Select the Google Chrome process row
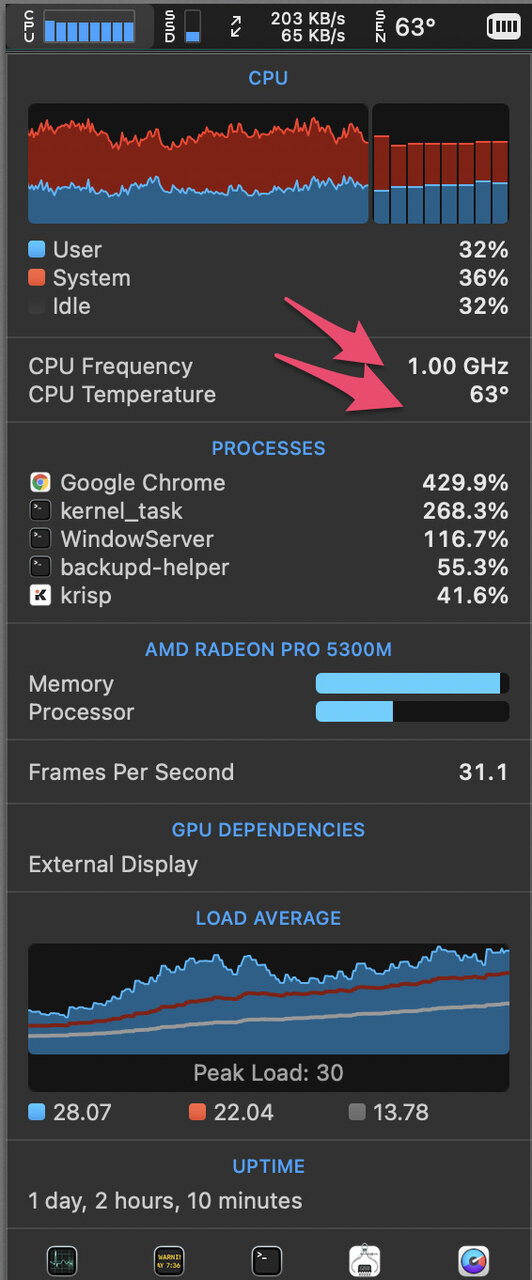The height and width of the screenshot is (1280, 532). click(268, 483)
